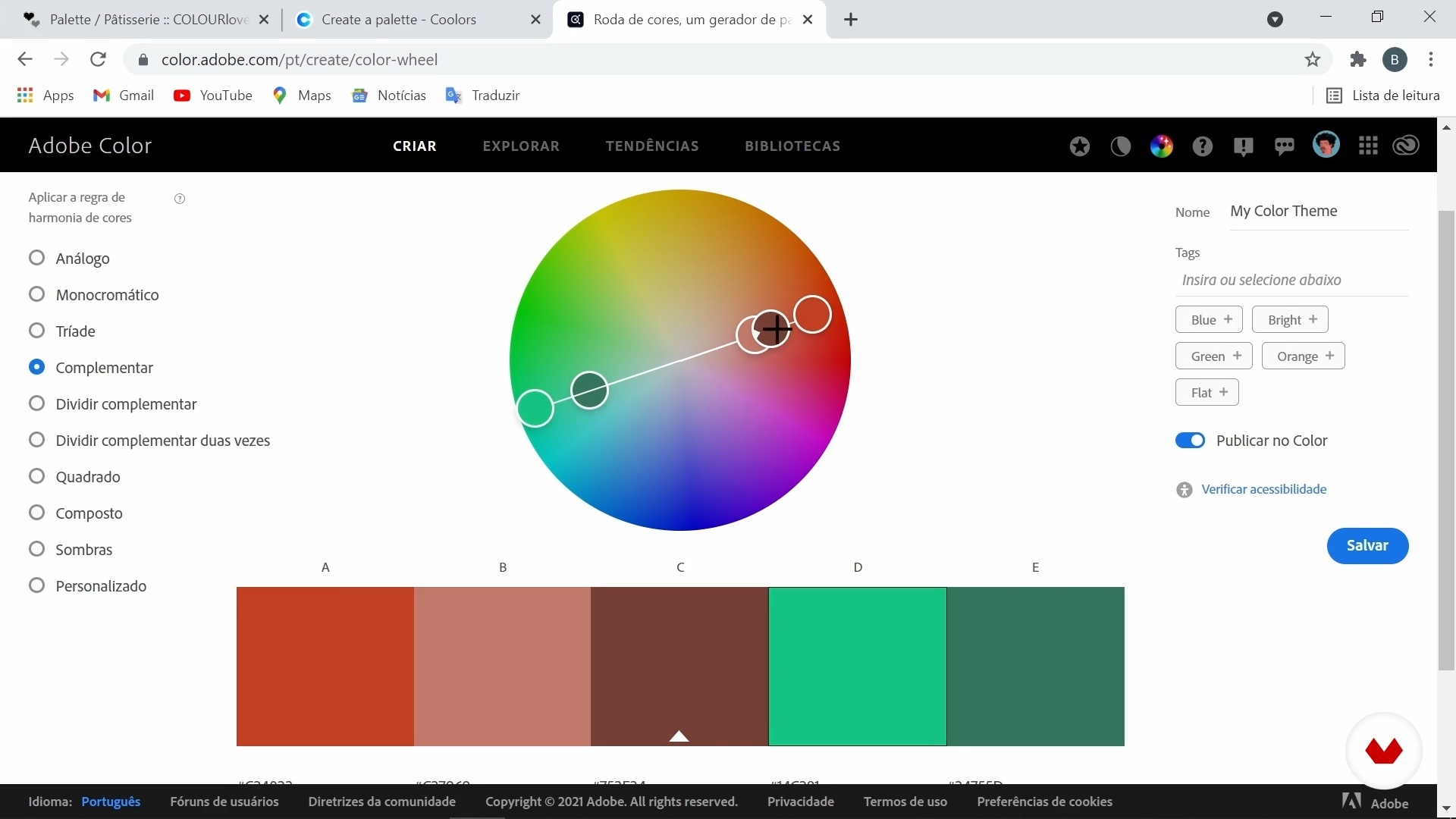Viewport: 1456px width, 819px height.
Task: Open the BIBLIOTECAS tab
Action: pos(792,146)
